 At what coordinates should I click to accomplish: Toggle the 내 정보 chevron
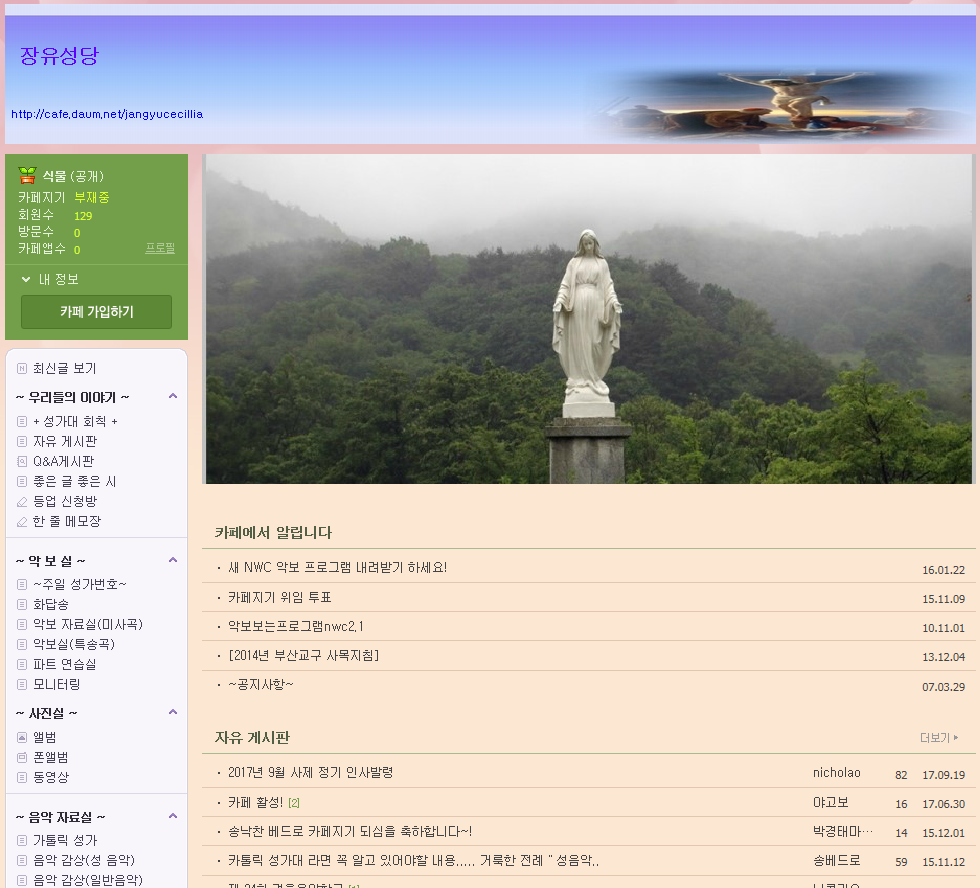pos(26,279)
